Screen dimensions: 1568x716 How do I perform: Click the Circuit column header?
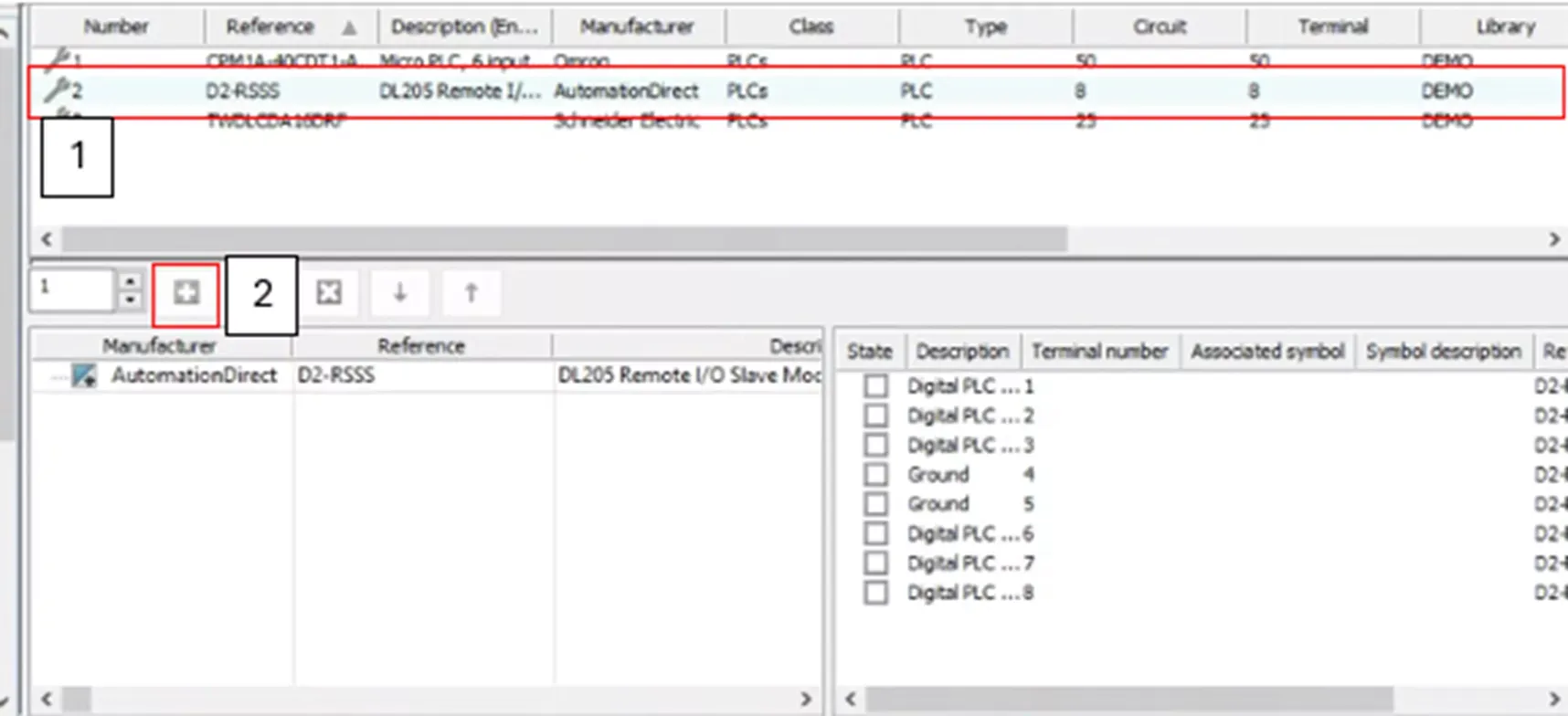pyautogui.click(x=1160, y=26)
